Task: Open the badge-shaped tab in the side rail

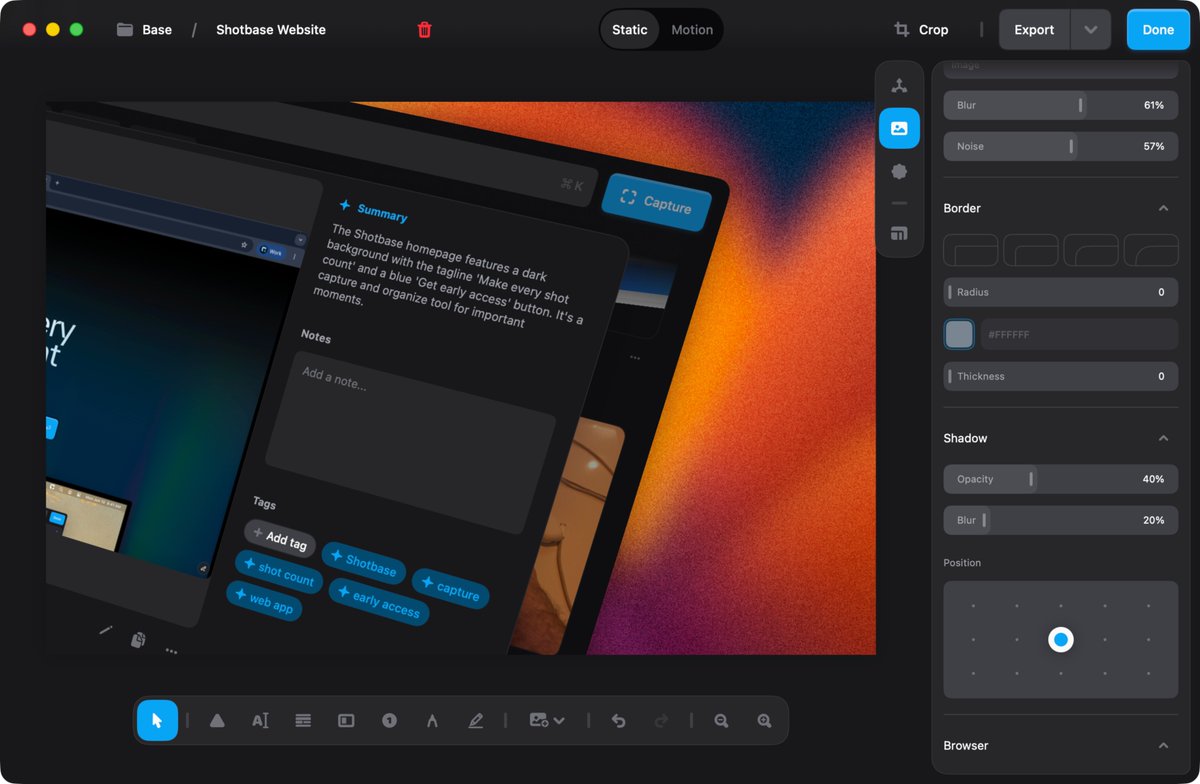Action: point(899,171)
